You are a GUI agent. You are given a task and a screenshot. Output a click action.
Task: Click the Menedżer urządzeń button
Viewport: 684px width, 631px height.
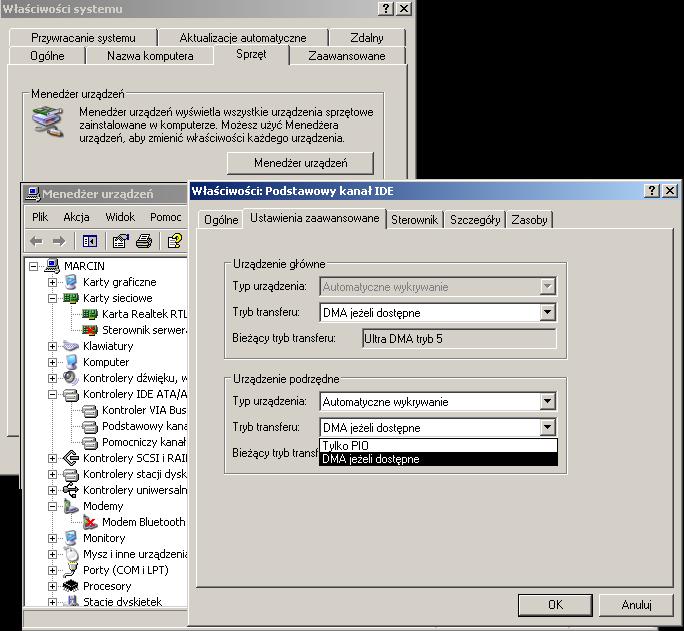point(301,163)
